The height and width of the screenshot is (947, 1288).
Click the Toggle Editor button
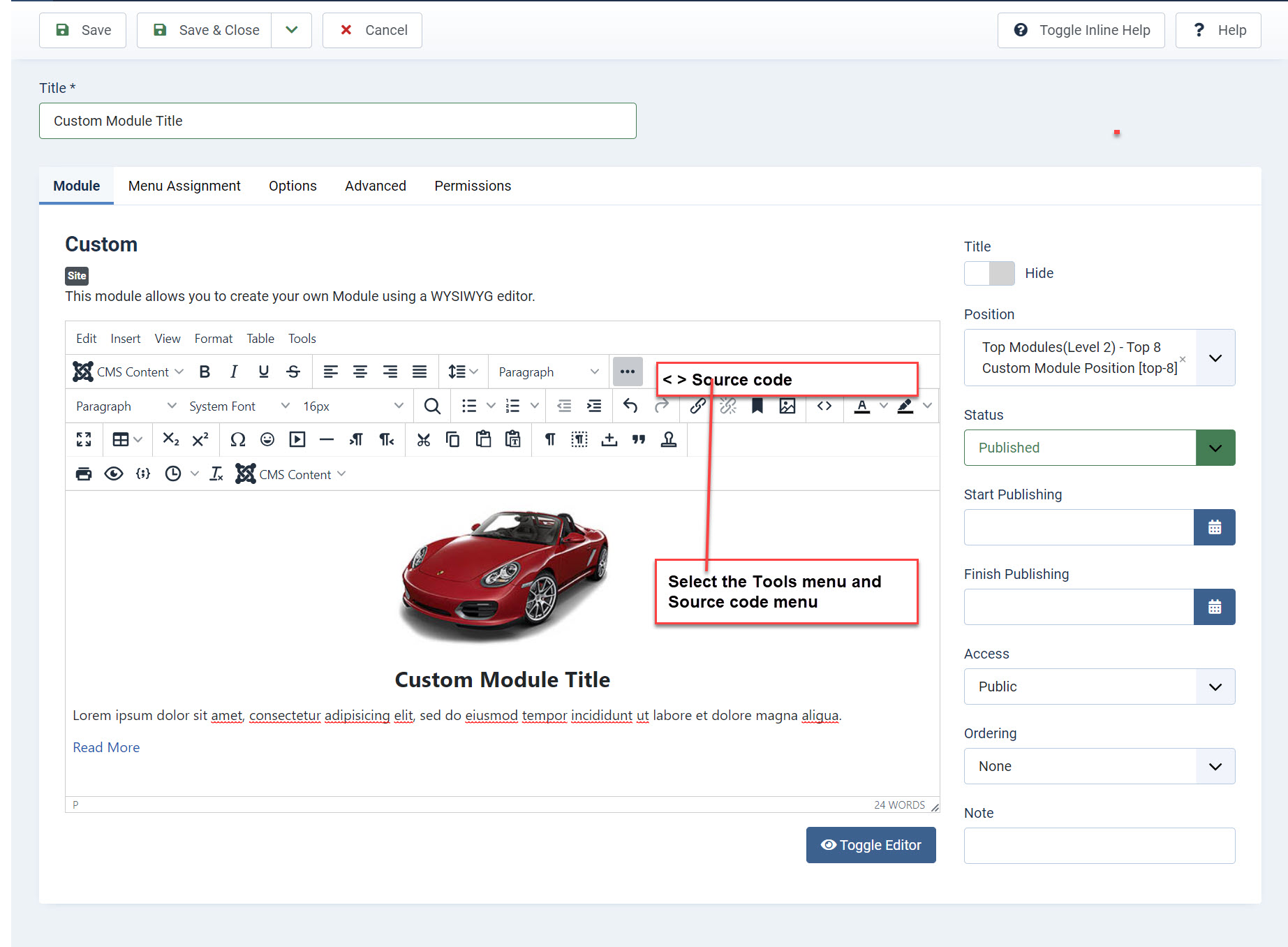point(871,845)
